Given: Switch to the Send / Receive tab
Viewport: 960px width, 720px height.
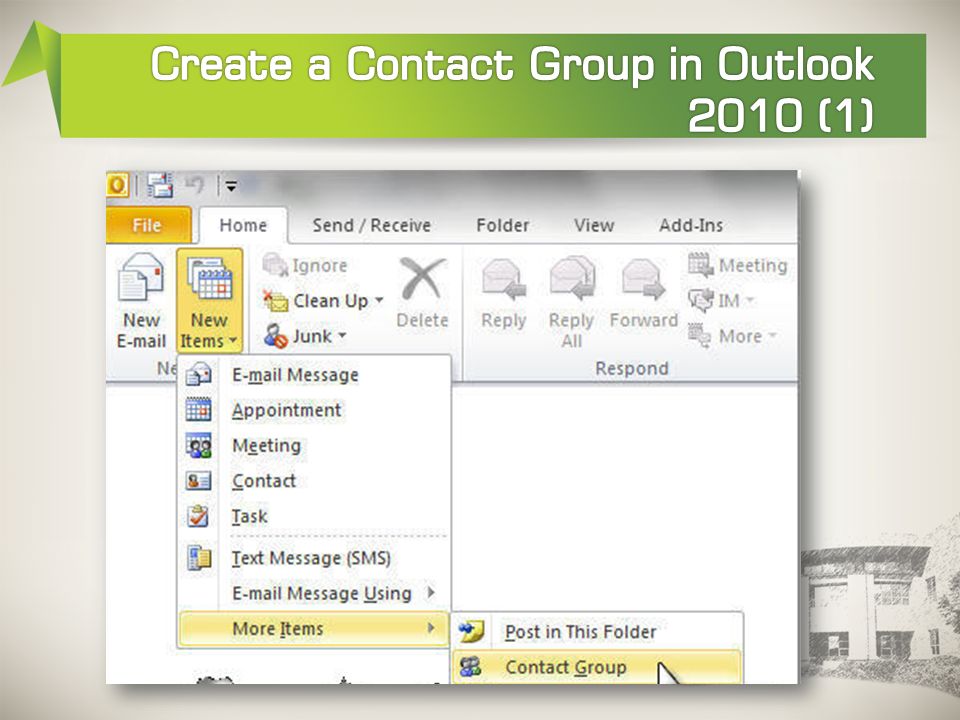Looking at the screenshot, I should pos(372,225).
